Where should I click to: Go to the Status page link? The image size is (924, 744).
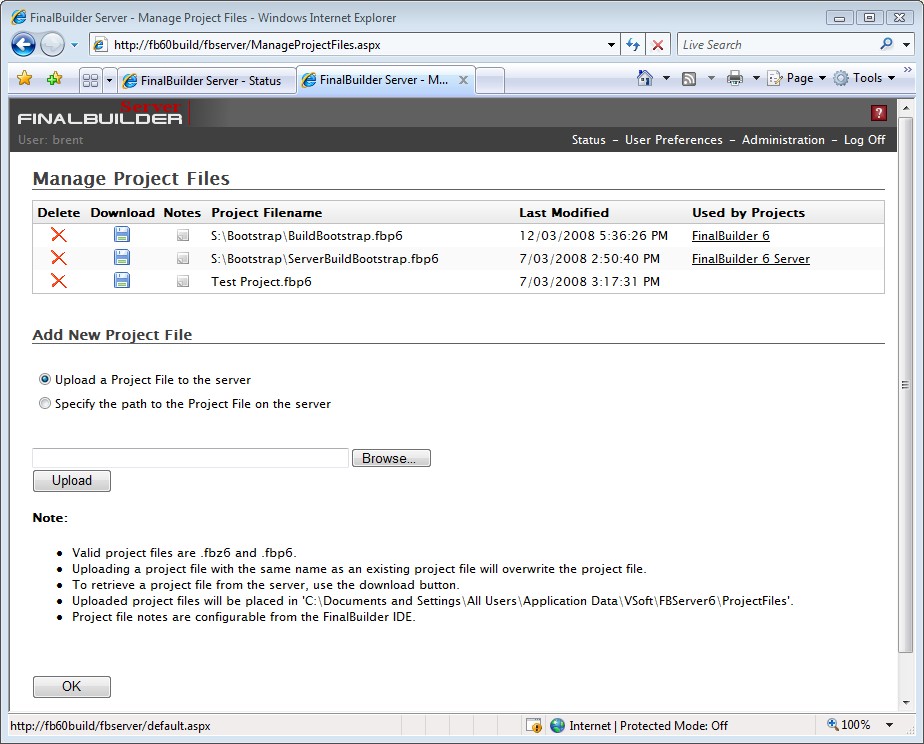pos(589,140)
